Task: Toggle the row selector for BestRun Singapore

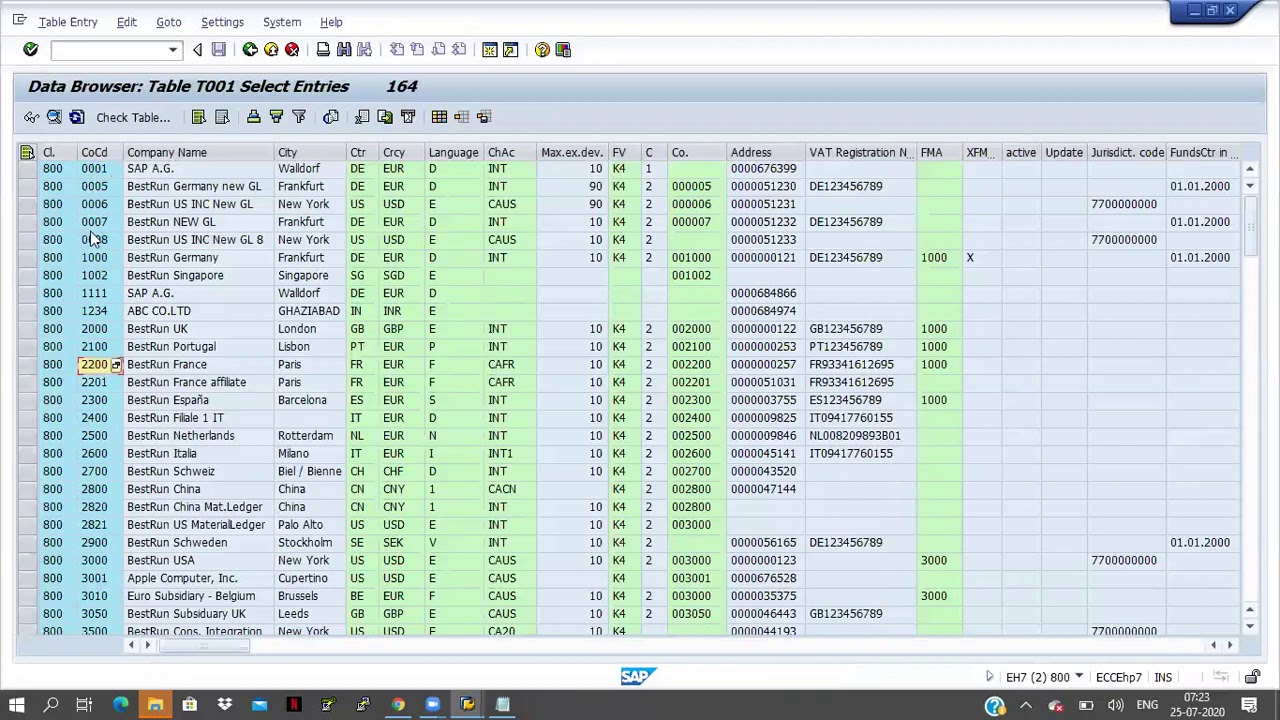Action: [x=27, y=276]
